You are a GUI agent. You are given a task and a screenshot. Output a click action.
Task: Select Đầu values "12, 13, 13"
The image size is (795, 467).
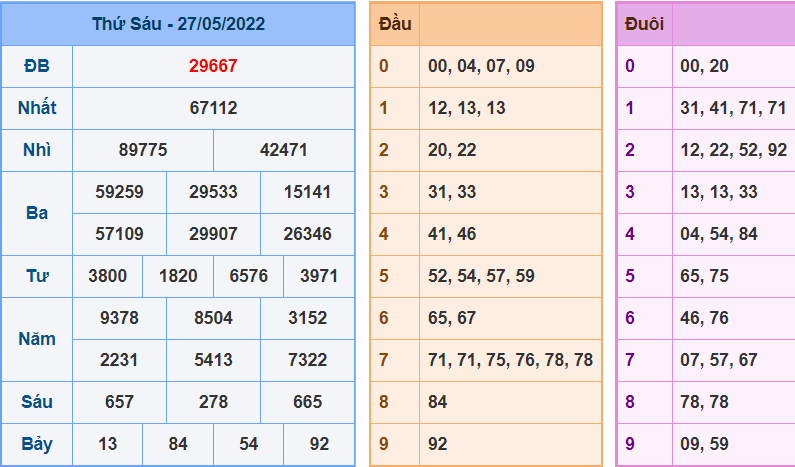coord(466,108)
